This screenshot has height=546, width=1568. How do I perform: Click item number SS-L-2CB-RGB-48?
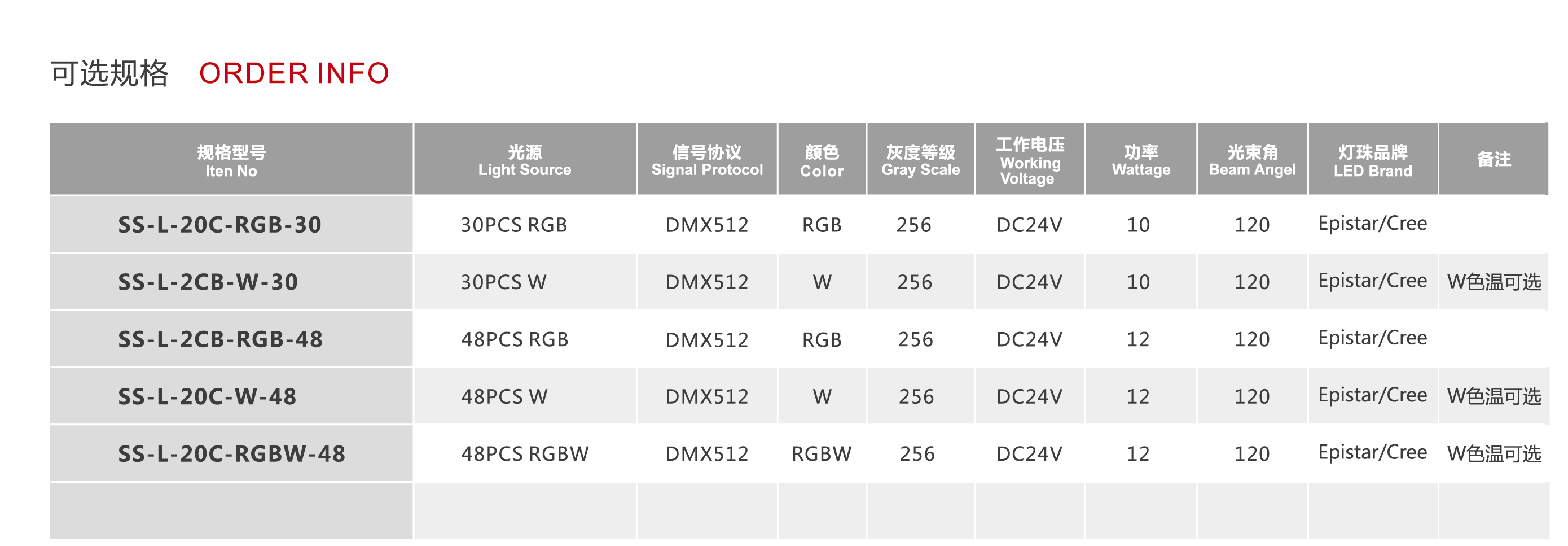tap(221, 339)
